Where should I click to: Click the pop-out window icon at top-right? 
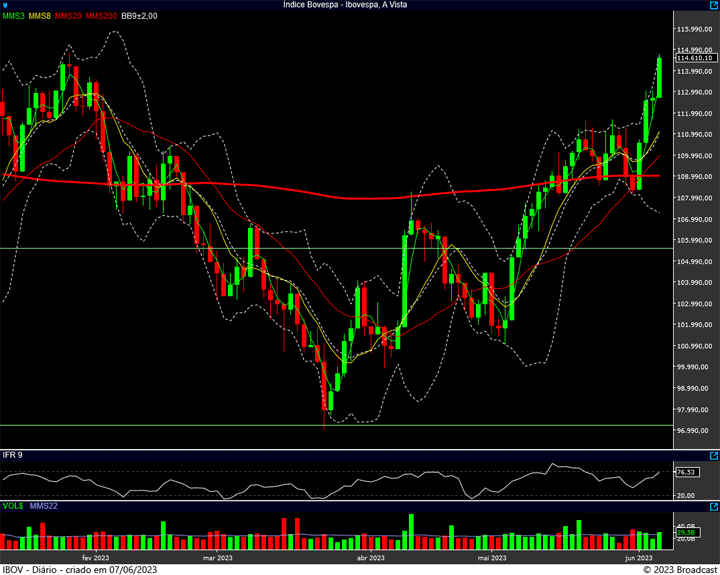pyautogui.click(x=712, y=5)
